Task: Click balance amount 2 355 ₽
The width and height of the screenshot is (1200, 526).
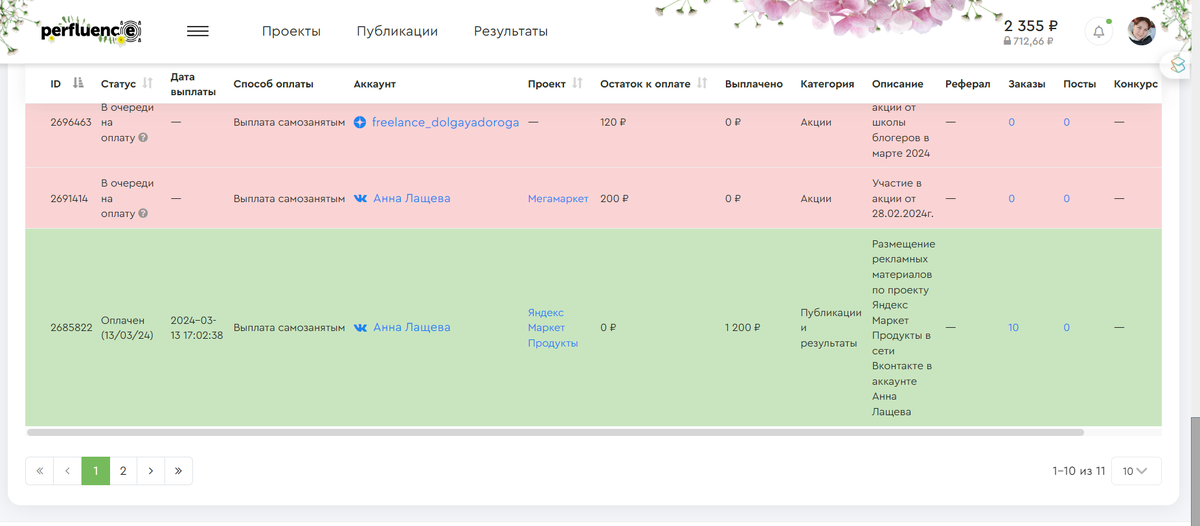Action: [x=1031, y=25]
